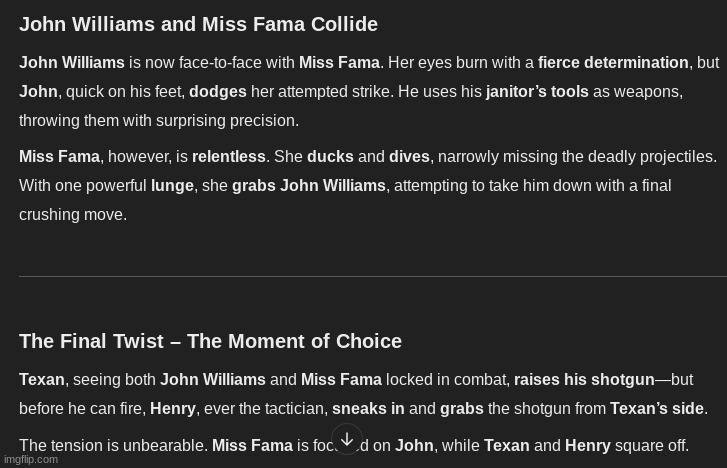The height and width of the screenshot is (468, 727).
Task: Click the words "The tension is unbearable"
Action: tap(113, 446)
